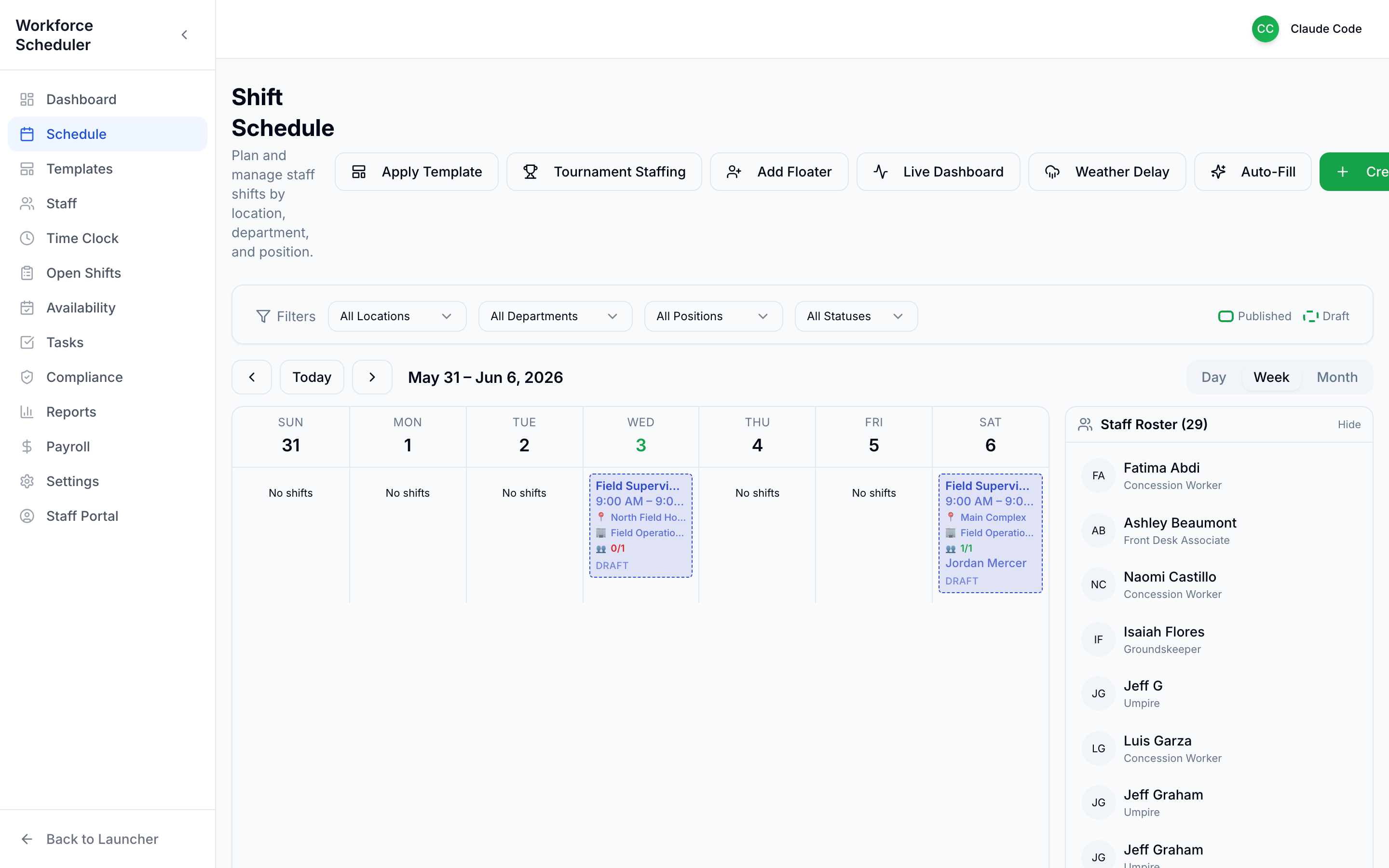Screen dimensions: 1389x868
Task: Click the Schedule calendar icon in sidebar
Action: (x=27, y=135)
